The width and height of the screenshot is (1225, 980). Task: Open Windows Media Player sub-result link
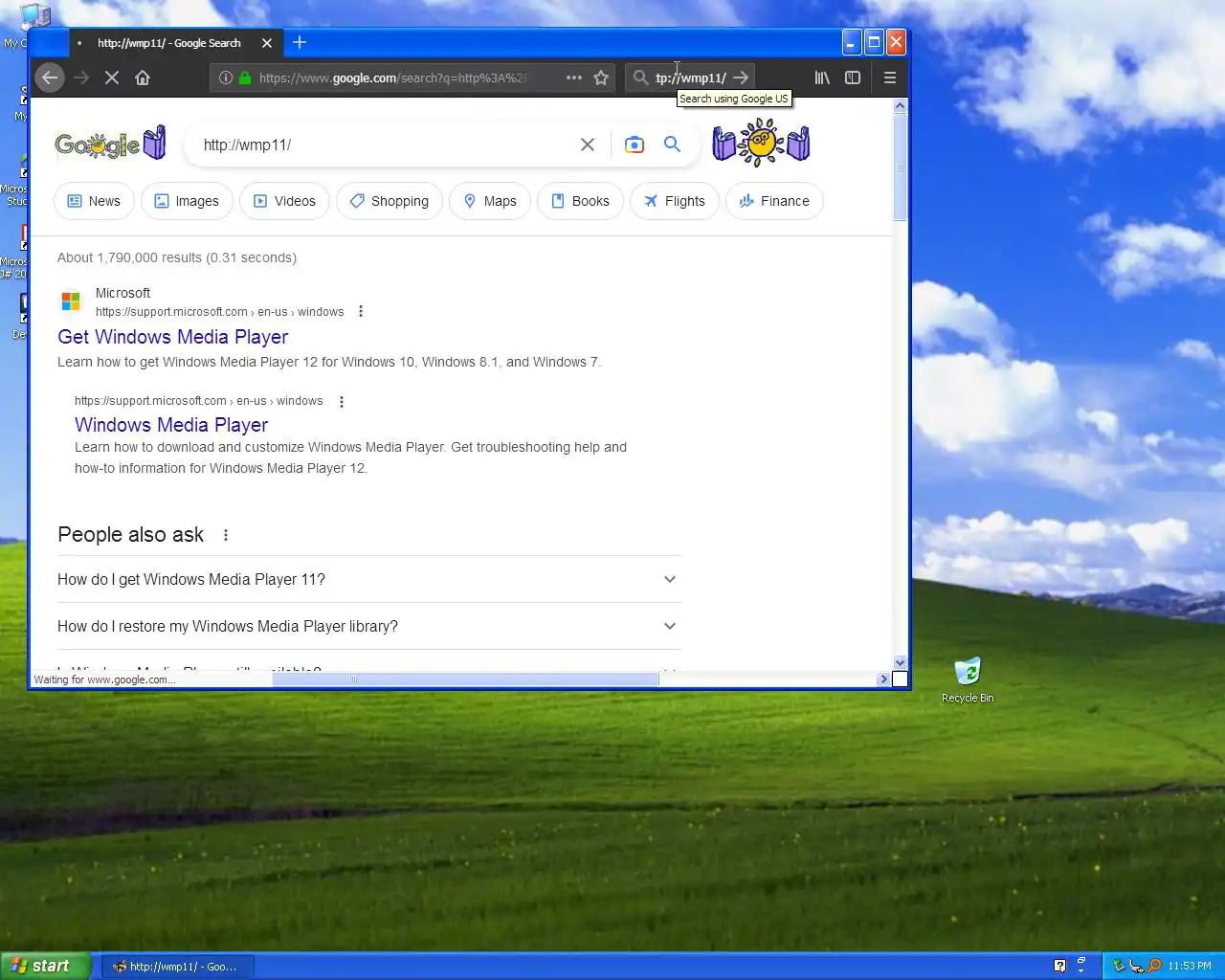tap(171, 425)
